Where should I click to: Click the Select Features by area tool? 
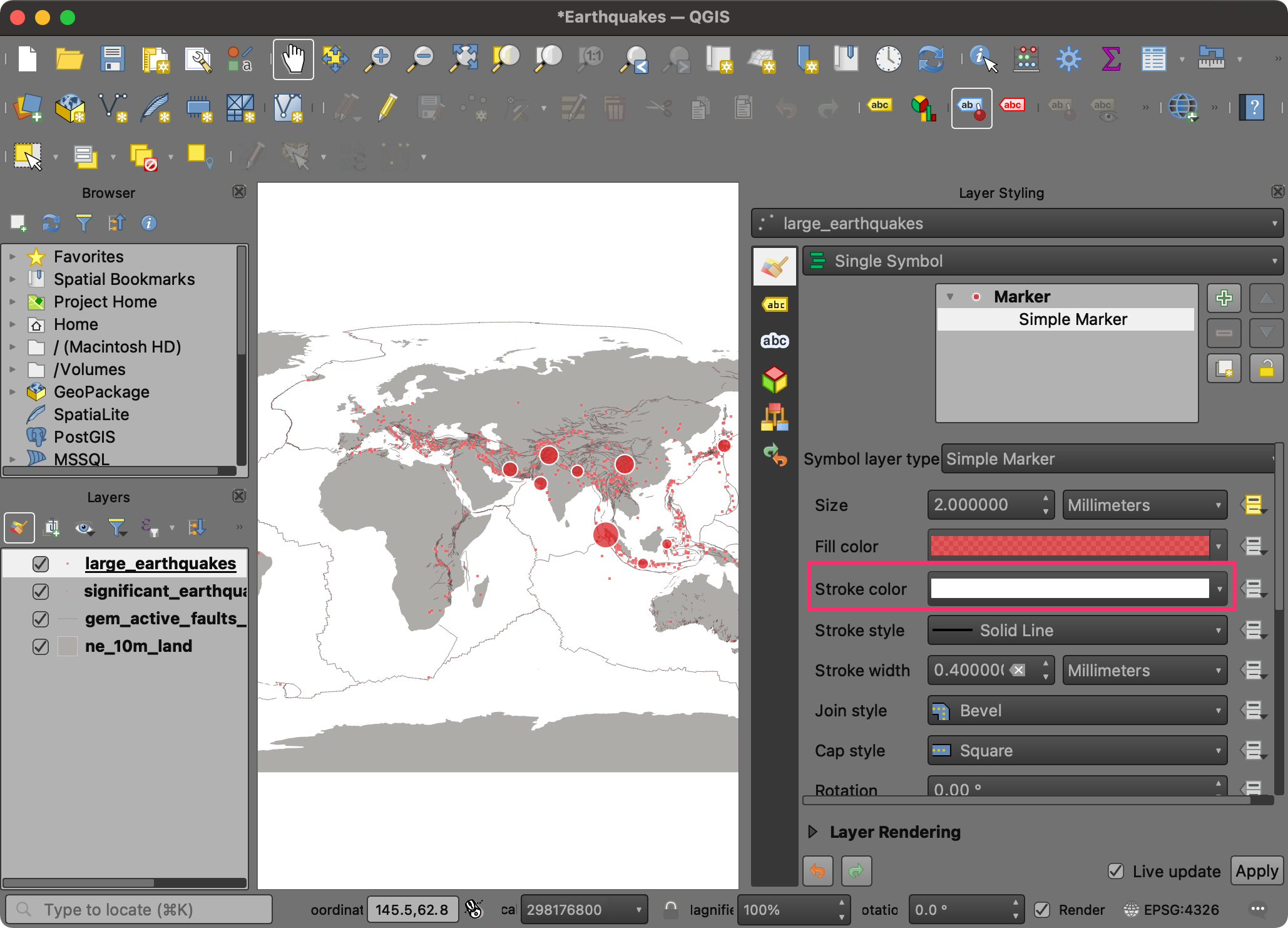pyautogui.click(x=28, y=156)
